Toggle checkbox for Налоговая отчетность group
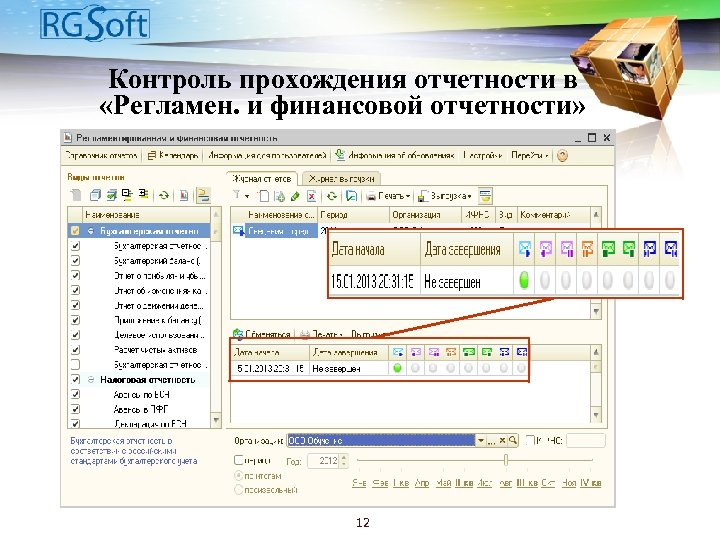The image size is (720, 540). 75,379
